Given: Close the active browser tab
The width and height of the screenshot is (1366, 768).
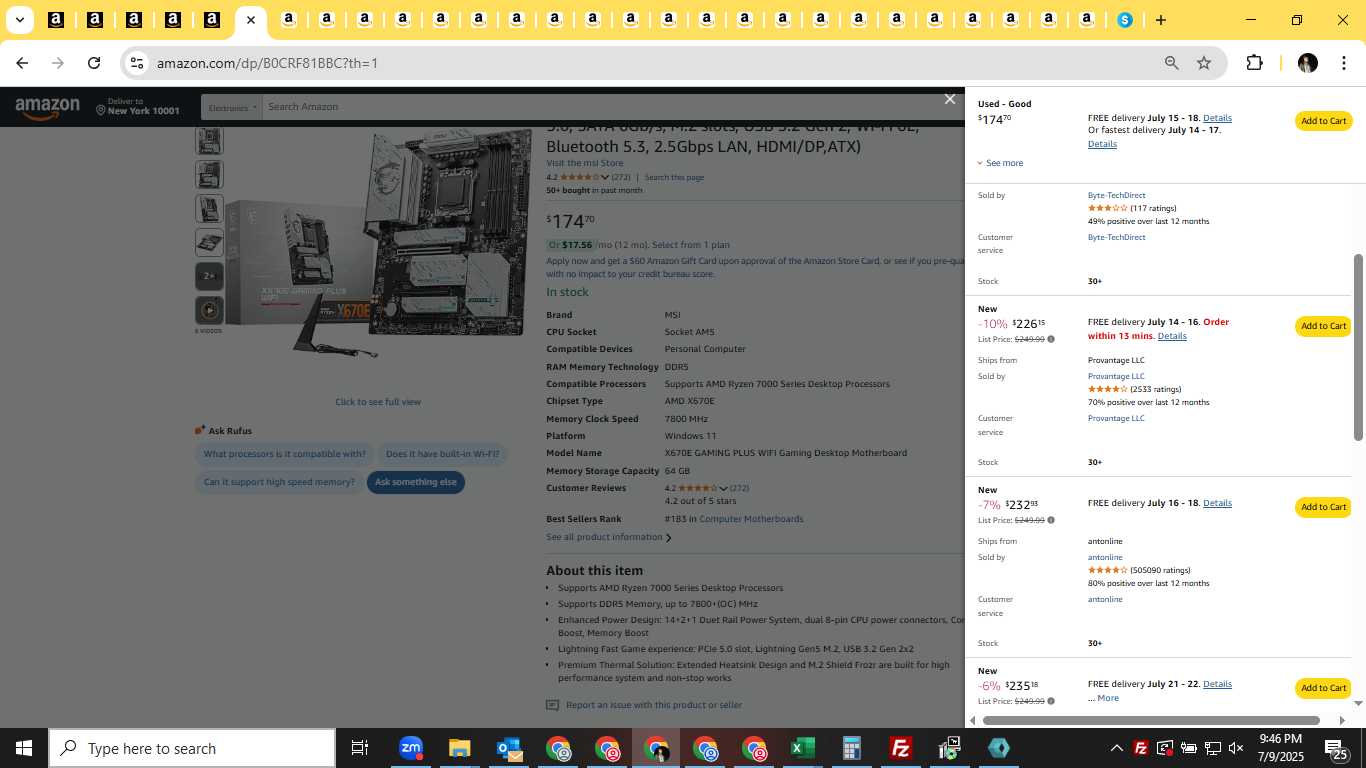Looking at the screenshot, I should (250, 20).
